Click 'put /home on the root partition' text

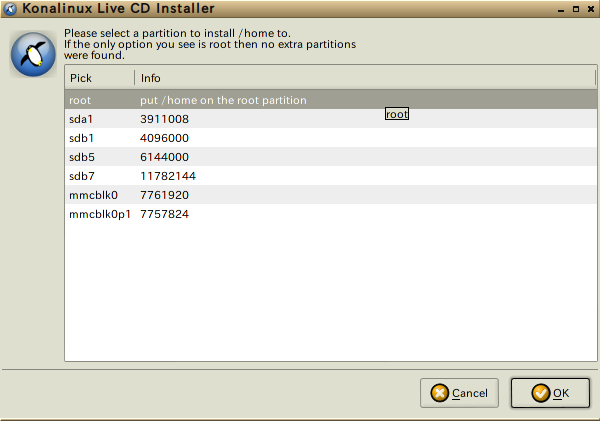(223, 100)
